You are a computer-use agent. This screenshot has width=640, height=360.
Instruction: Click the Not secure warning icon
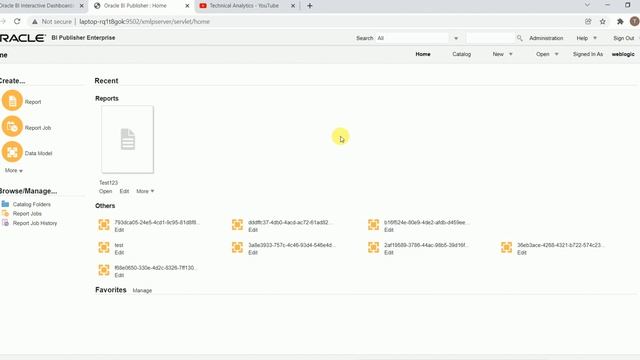tap(35, 22)
